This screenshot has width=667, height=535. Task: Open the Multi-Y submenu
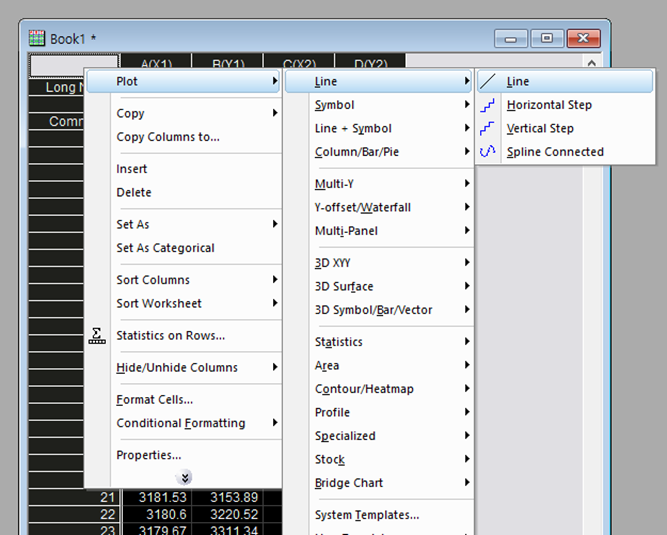pos(379,184)
